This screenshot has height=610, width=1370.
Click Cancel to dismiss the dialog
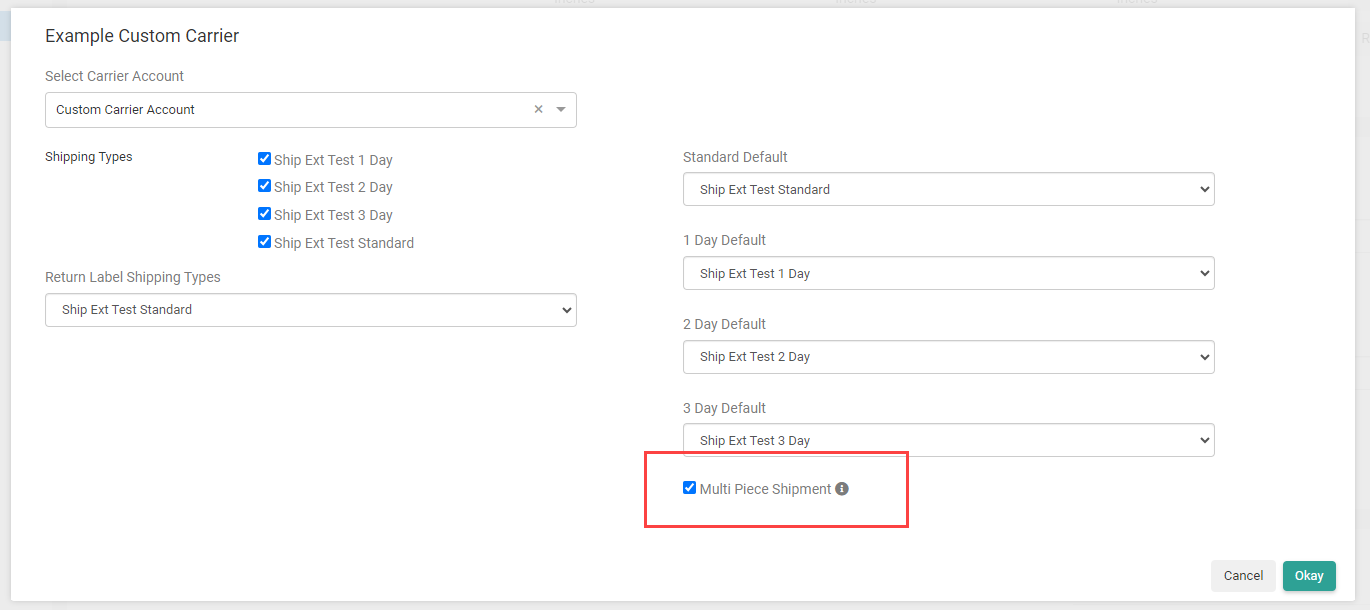[1242, 576]
